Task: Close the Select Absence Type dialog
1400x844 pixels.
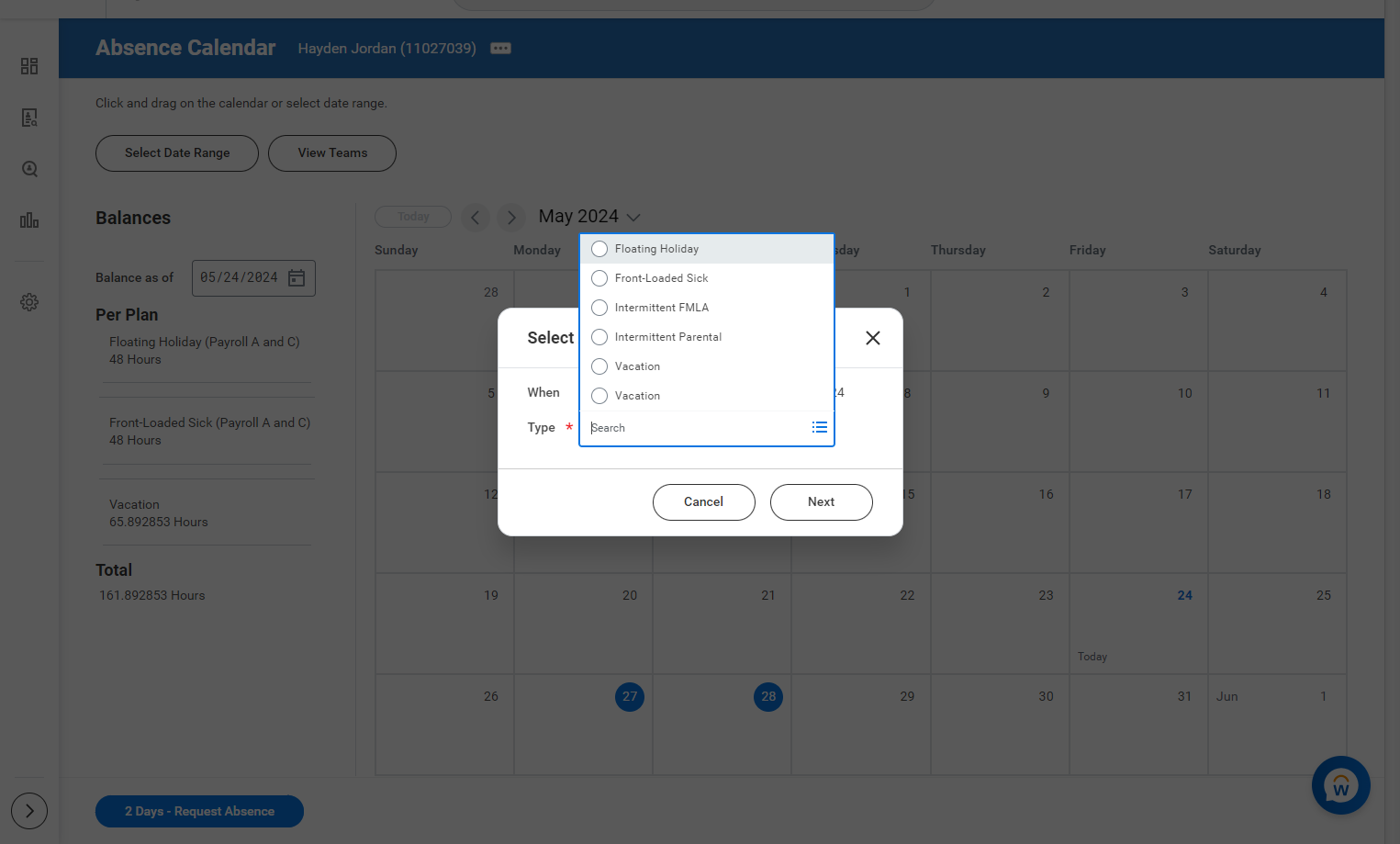Action: pos(873,338)
